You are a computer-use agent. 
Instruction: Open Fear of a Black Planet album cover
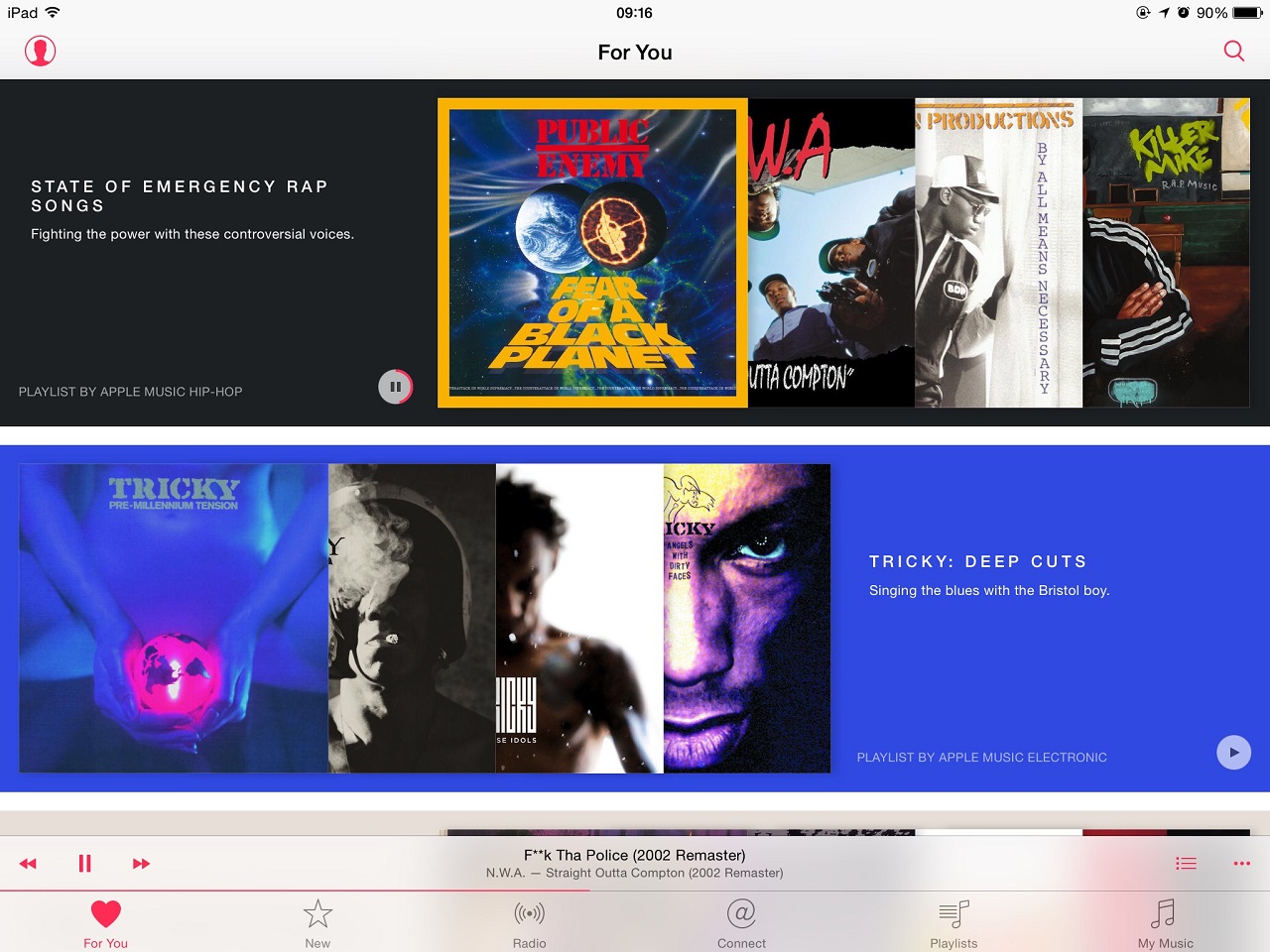pyautogui.click(x=592, y=252)
